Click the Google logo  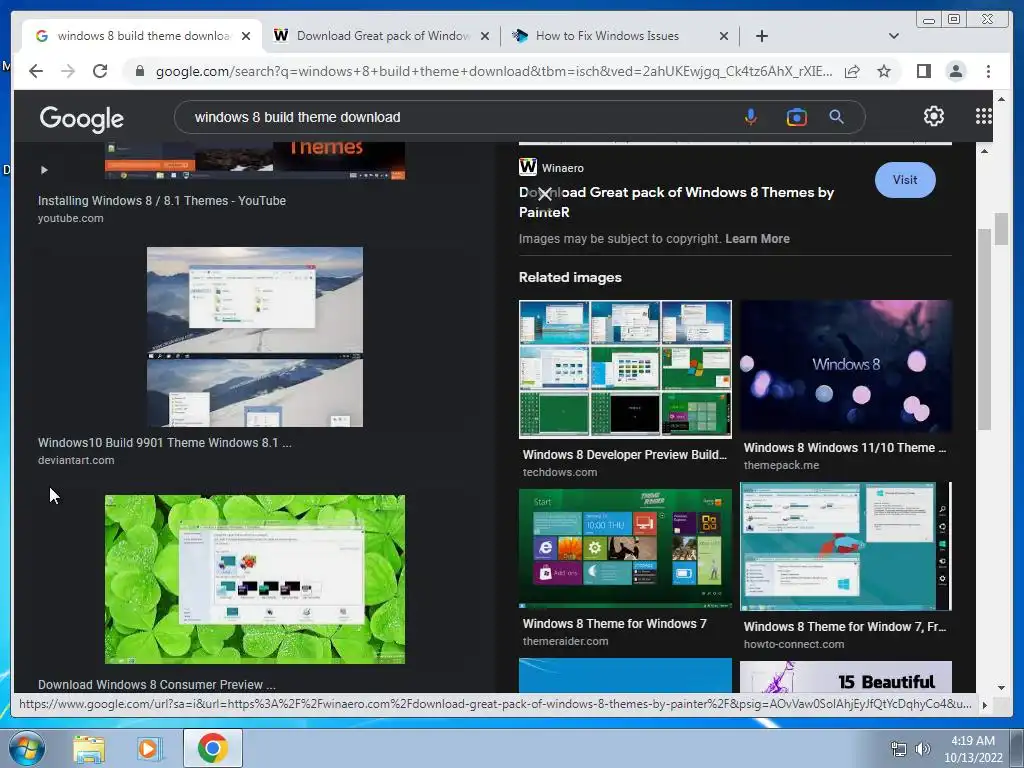coord(82,118)
